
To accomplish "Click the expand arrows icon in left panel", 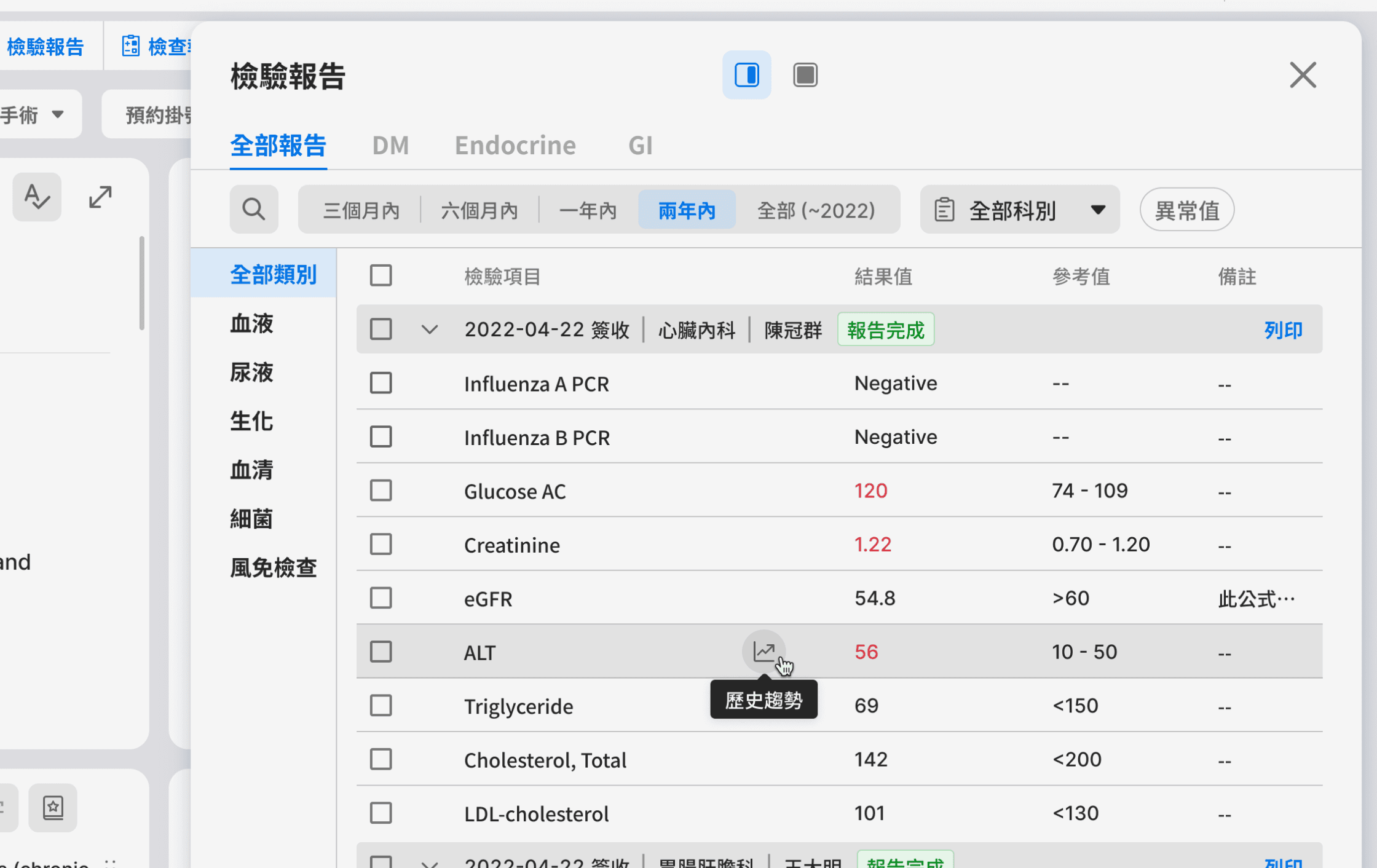I will [x=100, y=197].
